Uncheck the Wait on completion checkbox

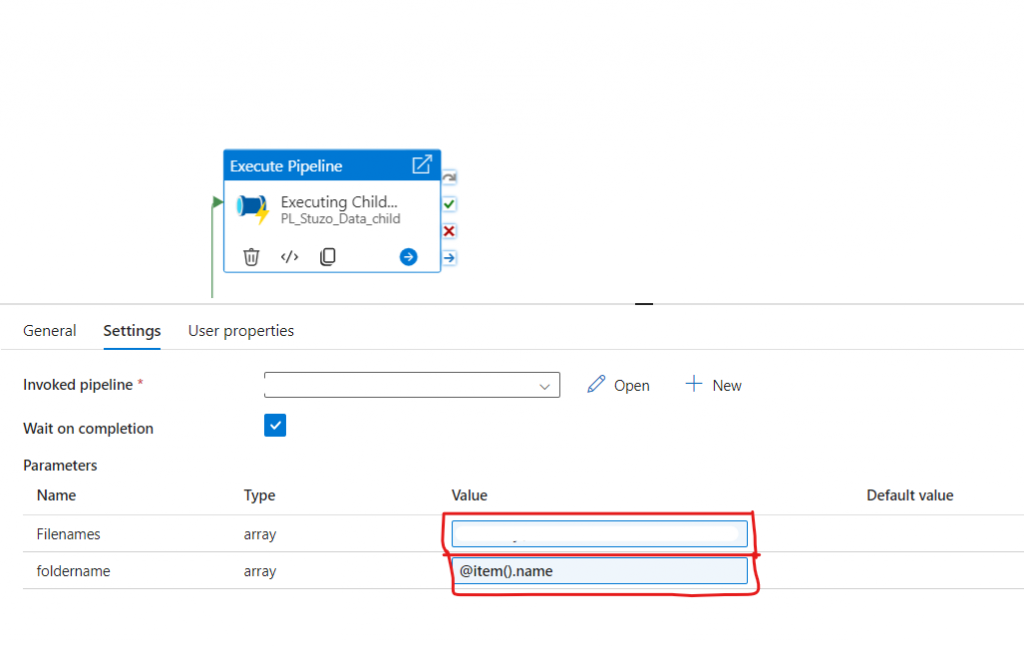click(x=275, y=426)
